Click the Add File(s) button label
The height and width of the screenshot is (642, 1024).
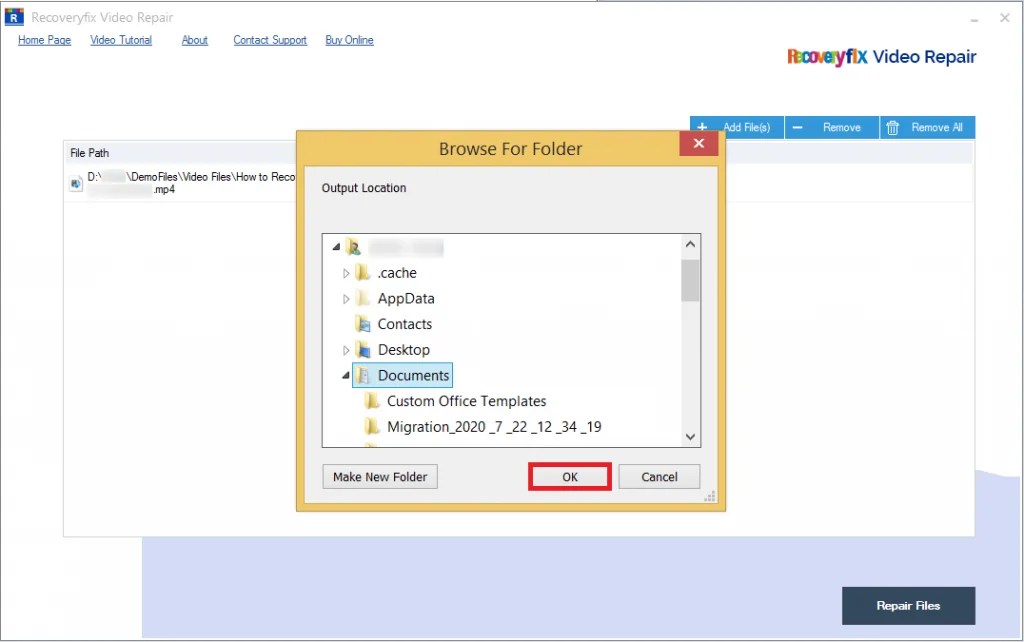746,127
